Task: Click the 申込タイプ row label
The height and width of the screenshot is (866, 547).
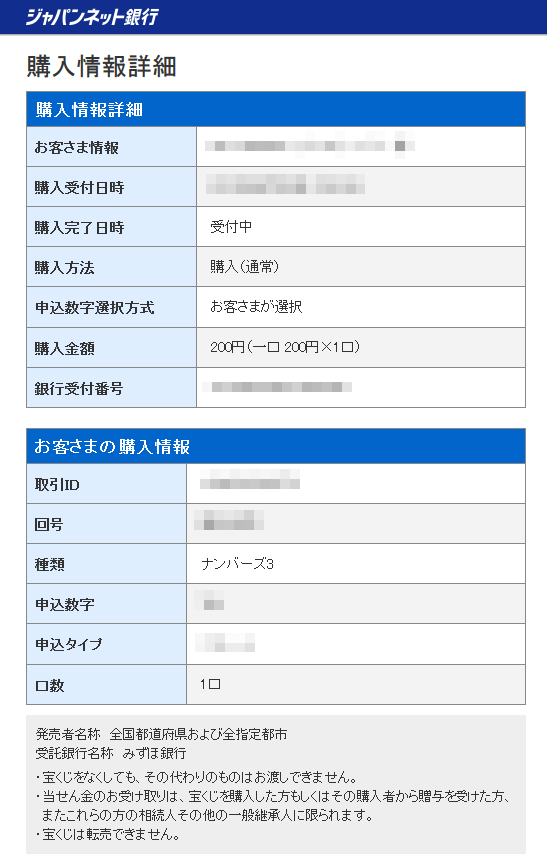Action: coord(69,644)
